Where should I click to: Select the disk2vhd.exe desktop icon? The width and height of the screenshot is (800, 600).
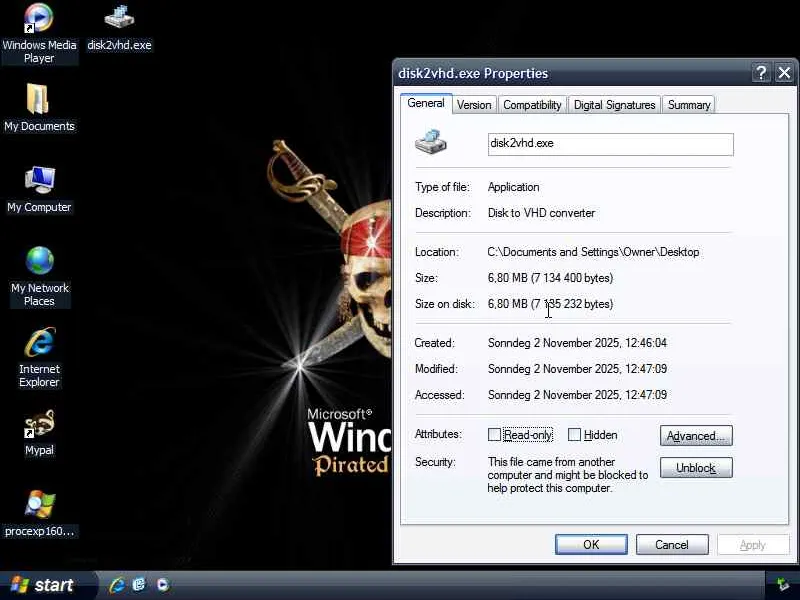click(119, 27)
